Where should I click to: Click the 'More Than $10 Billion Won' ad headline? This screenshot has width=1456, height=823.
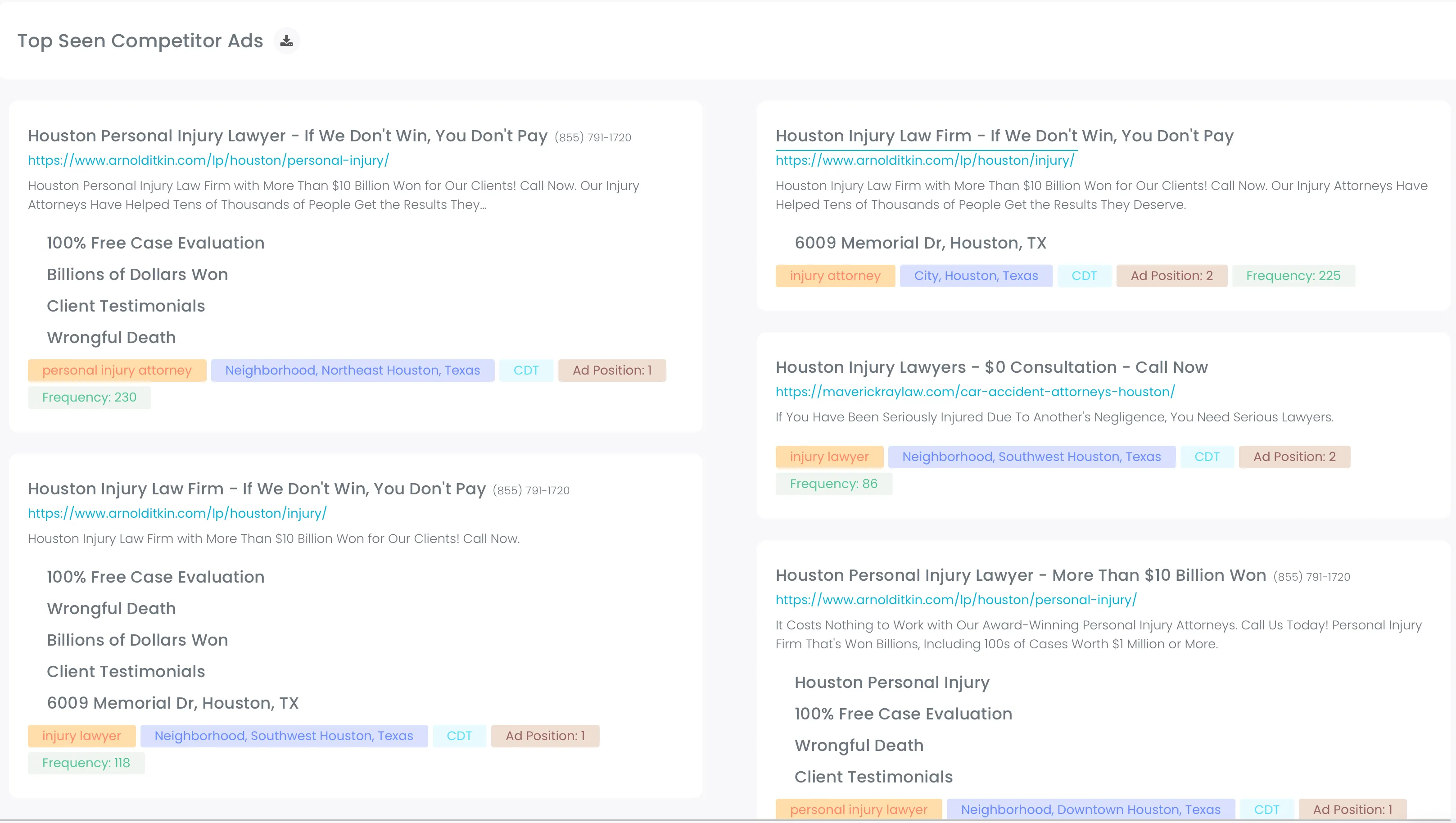[x=1020, y=575]
